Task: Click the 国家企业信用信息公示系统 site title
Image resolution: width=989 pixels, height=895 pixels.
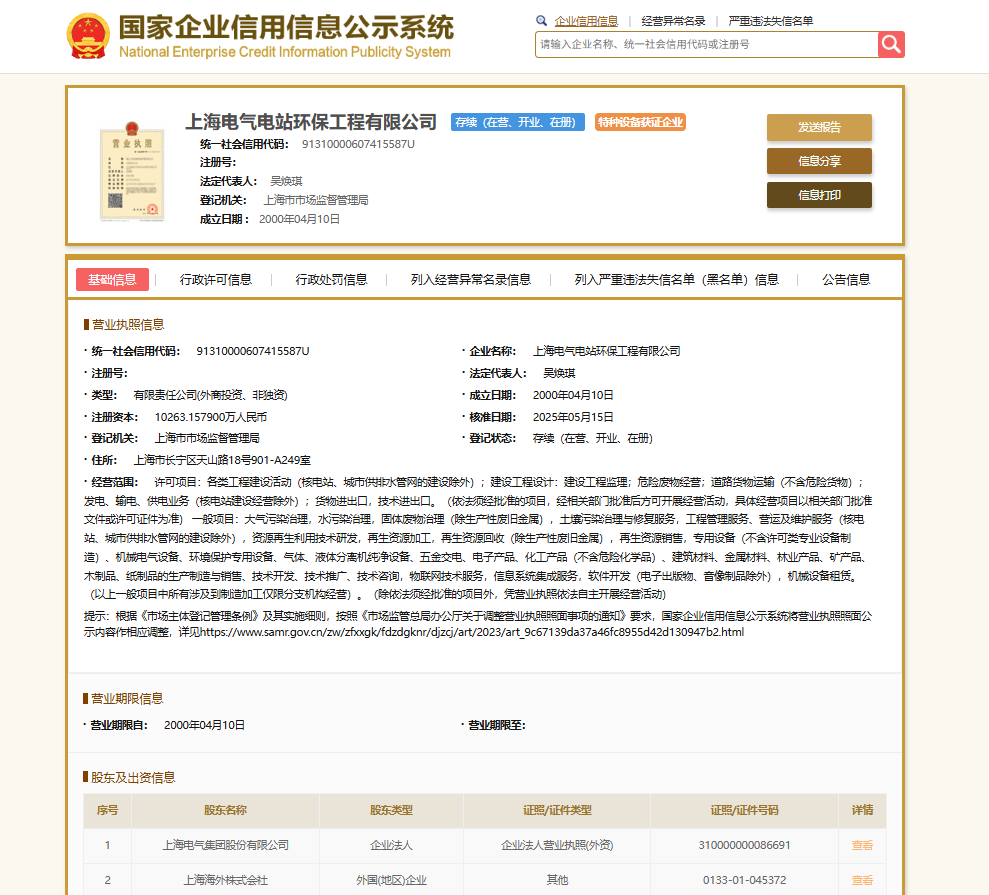Action: [286, 28]
